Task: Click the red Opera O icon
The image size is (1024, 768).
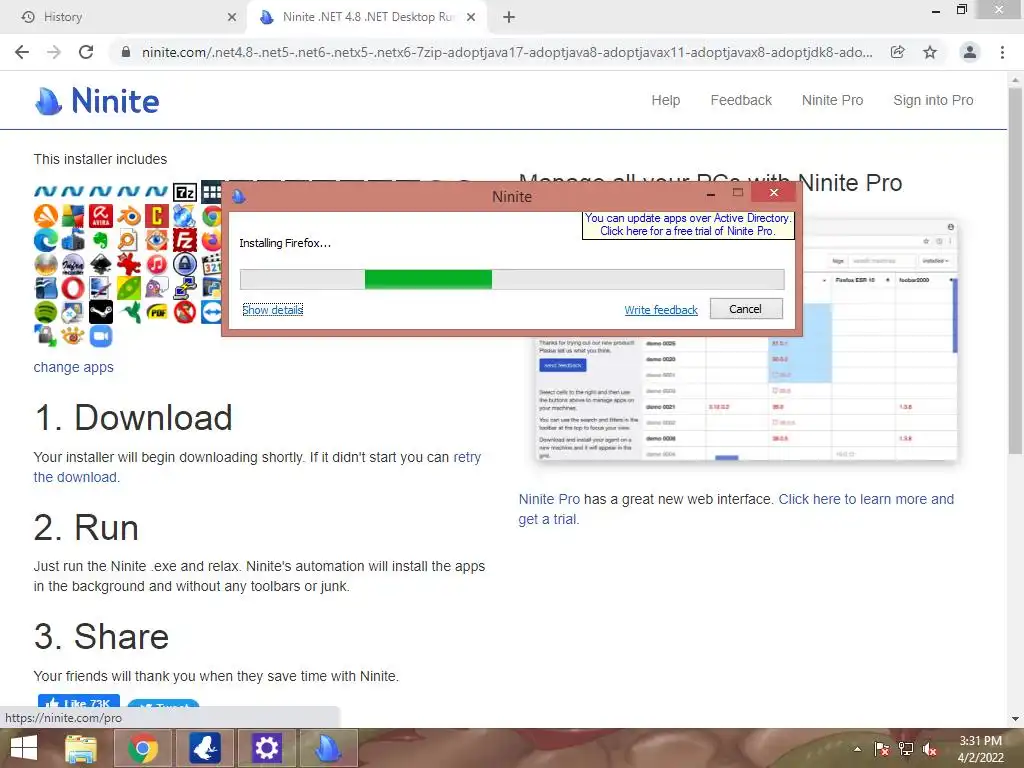Action: 73,288
